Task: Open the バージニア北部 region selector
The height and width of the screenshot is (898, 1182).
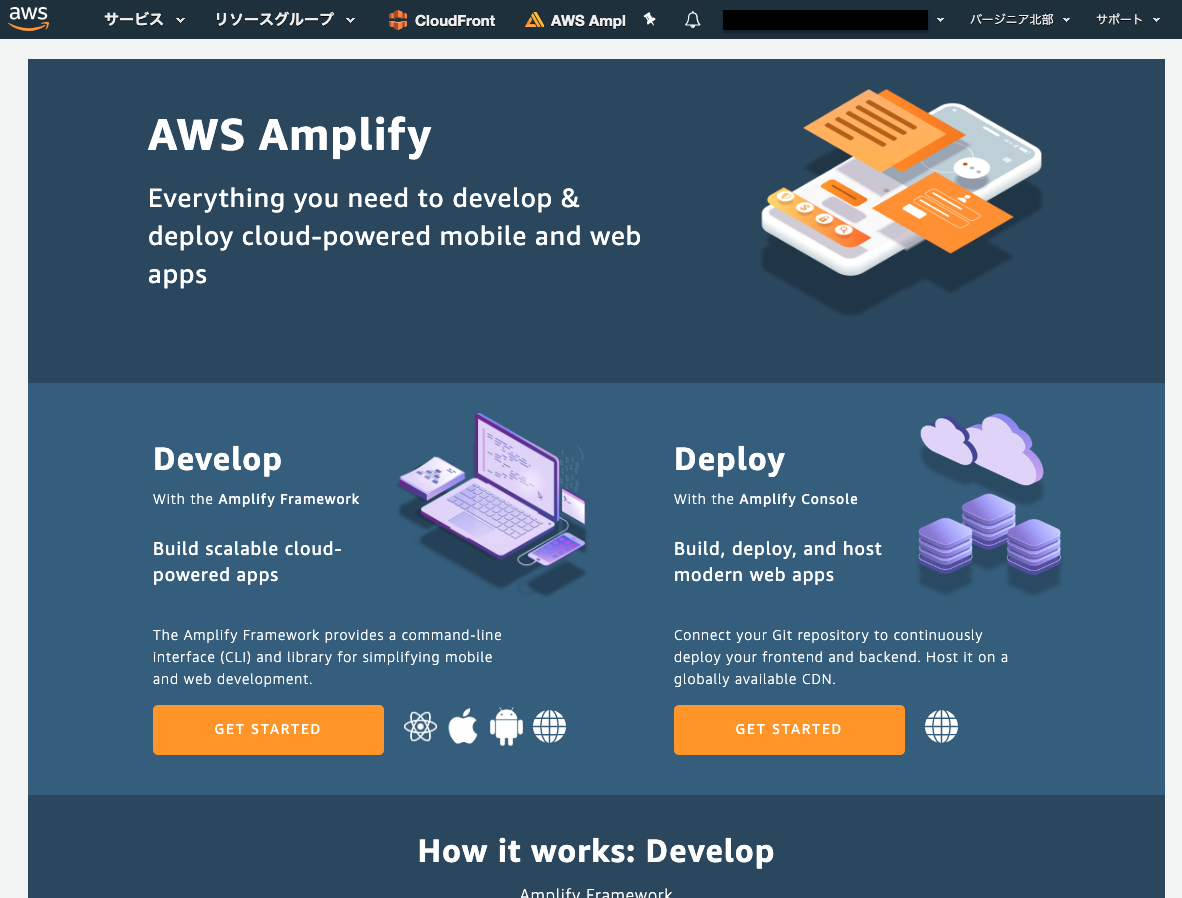Action: 1019,20
